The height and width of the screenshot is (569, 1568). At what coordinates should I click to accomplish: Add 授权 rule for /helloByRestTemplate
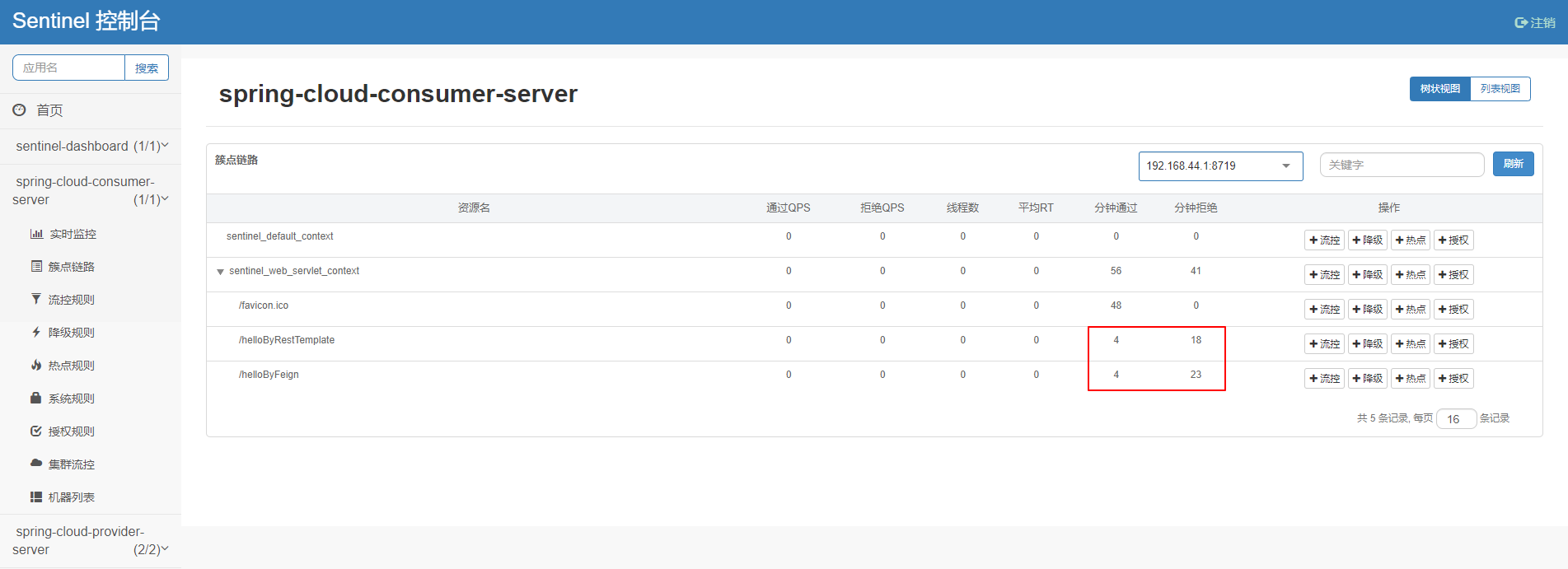pos(1453,344)
